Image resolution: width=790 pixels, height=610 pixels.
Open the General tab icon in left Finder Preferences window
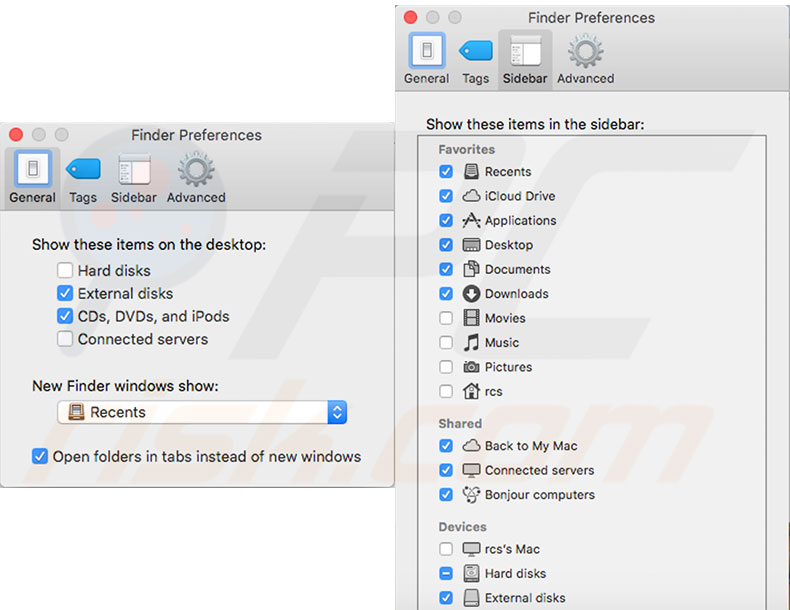pyautogui.click(x=33, y=168)
